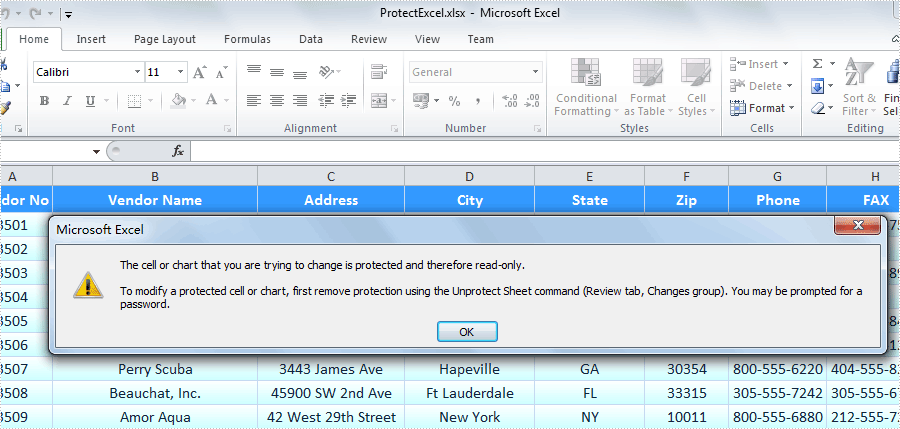
Task: Open the Name Box dropdown arrow
Action: 96,152
